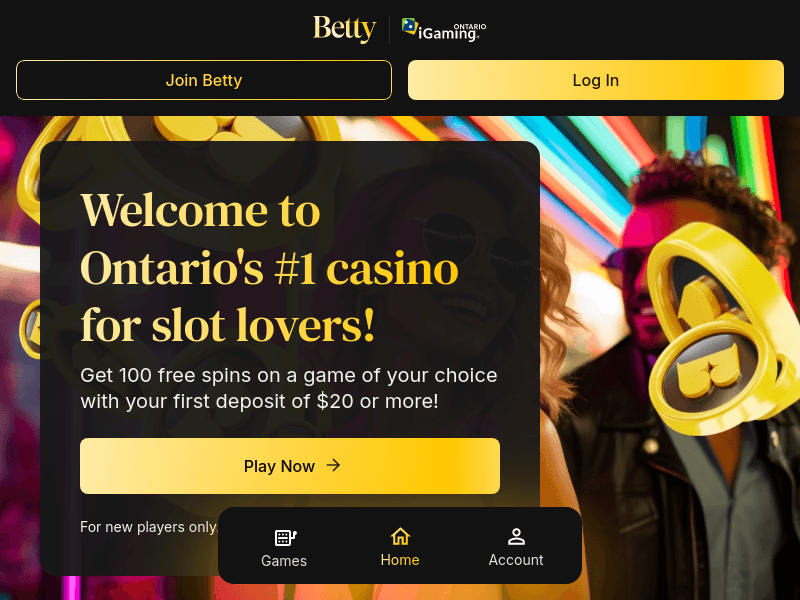Viewport: 800px width, 600px height.
Task: Hit the Play Now button
Action: 290,466
